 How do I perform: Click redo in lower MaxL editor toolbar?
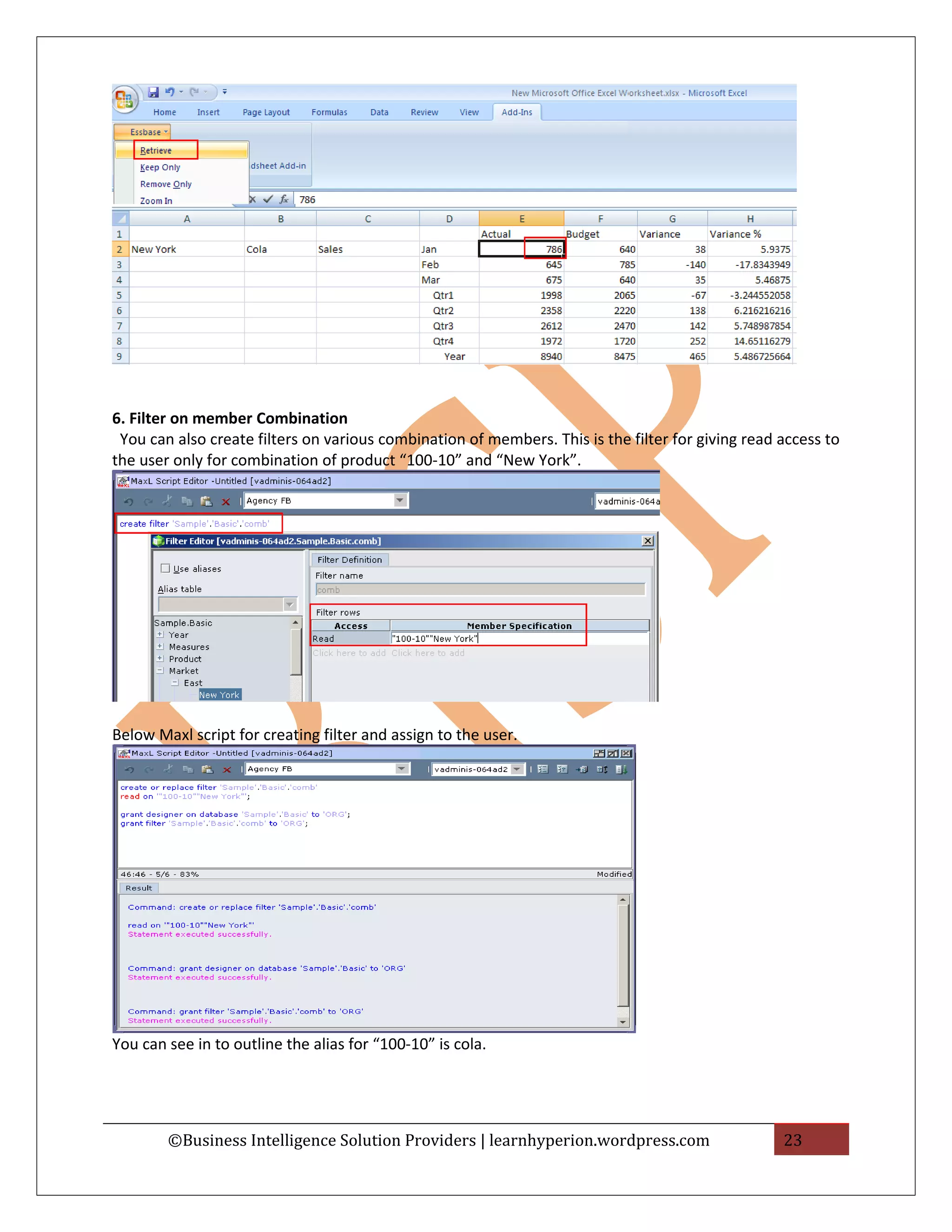click(x=149, y=769)
